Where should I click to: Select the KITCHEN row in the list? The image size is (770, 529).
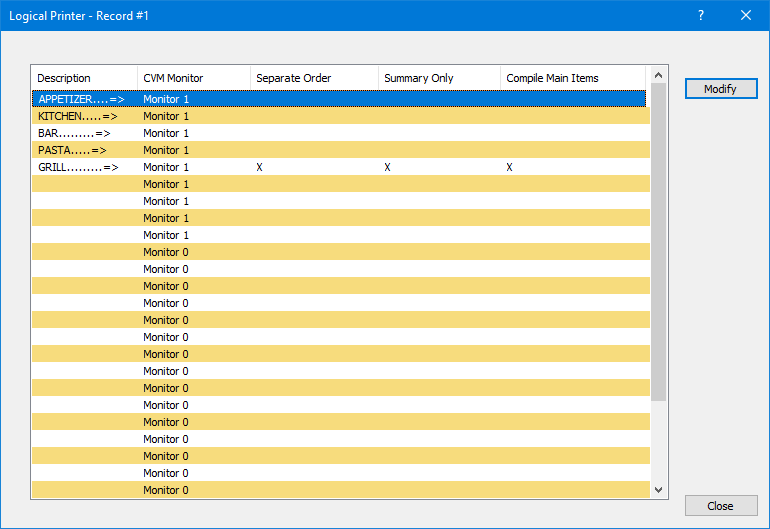coord(77,116)
